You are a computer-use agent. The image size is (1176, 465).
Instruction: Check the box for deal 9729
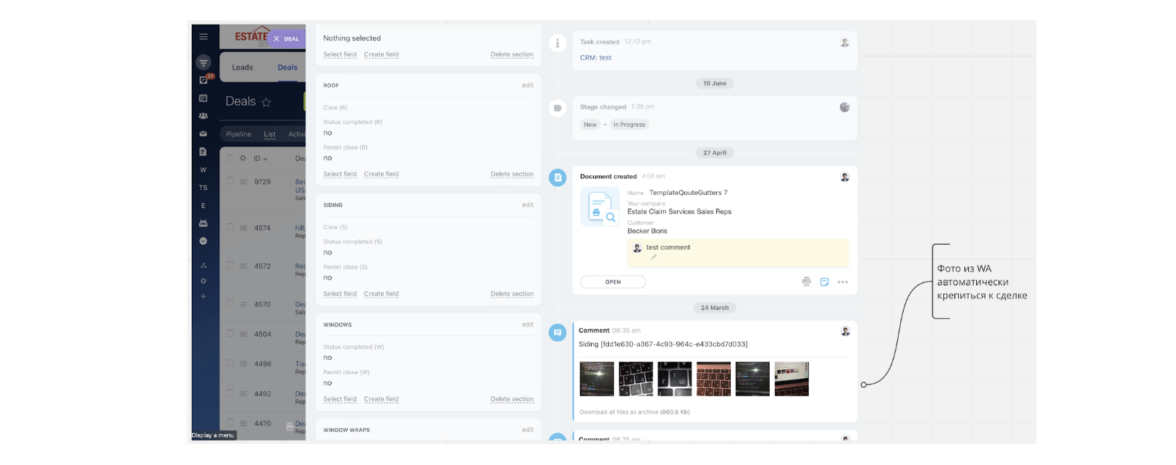pyautogui.click(x=229, y=182)
